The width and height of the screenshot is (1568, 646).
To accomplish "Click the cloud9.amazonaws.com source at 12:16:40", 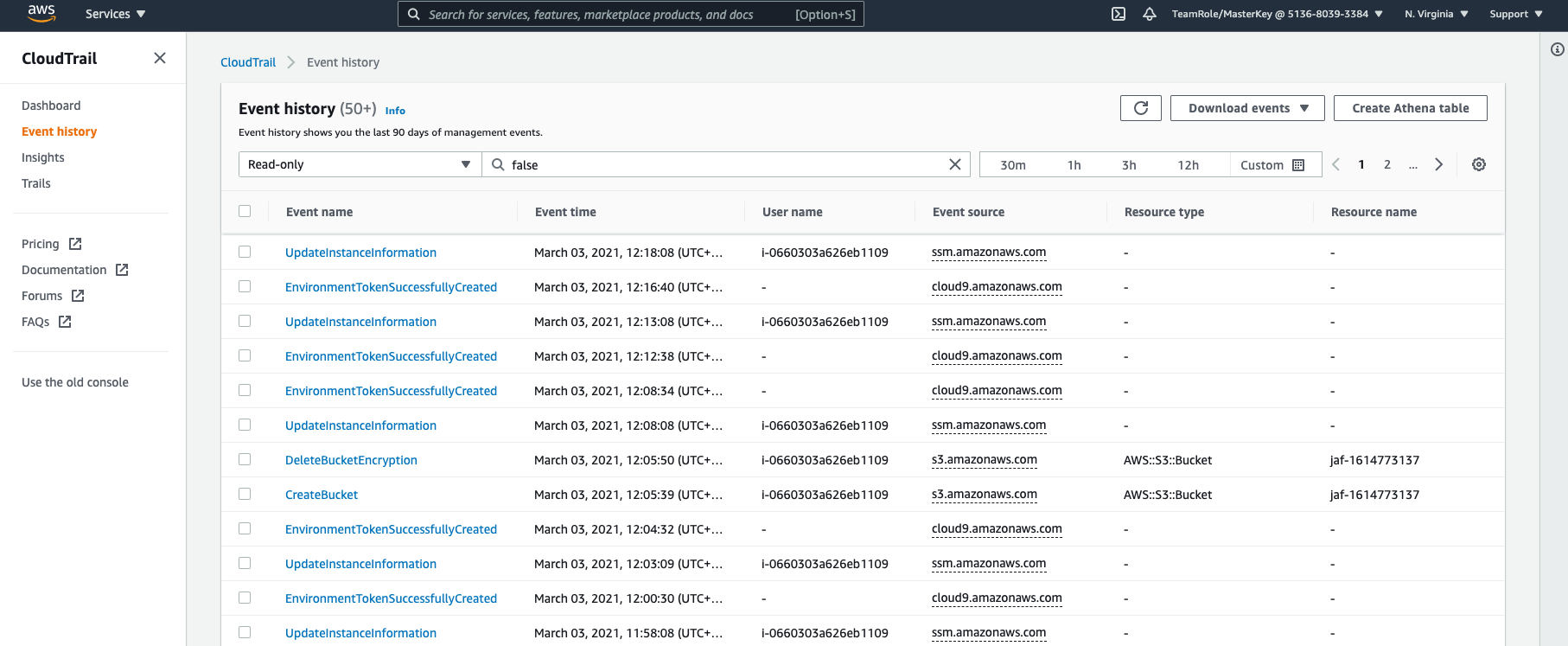I will 997,287.
